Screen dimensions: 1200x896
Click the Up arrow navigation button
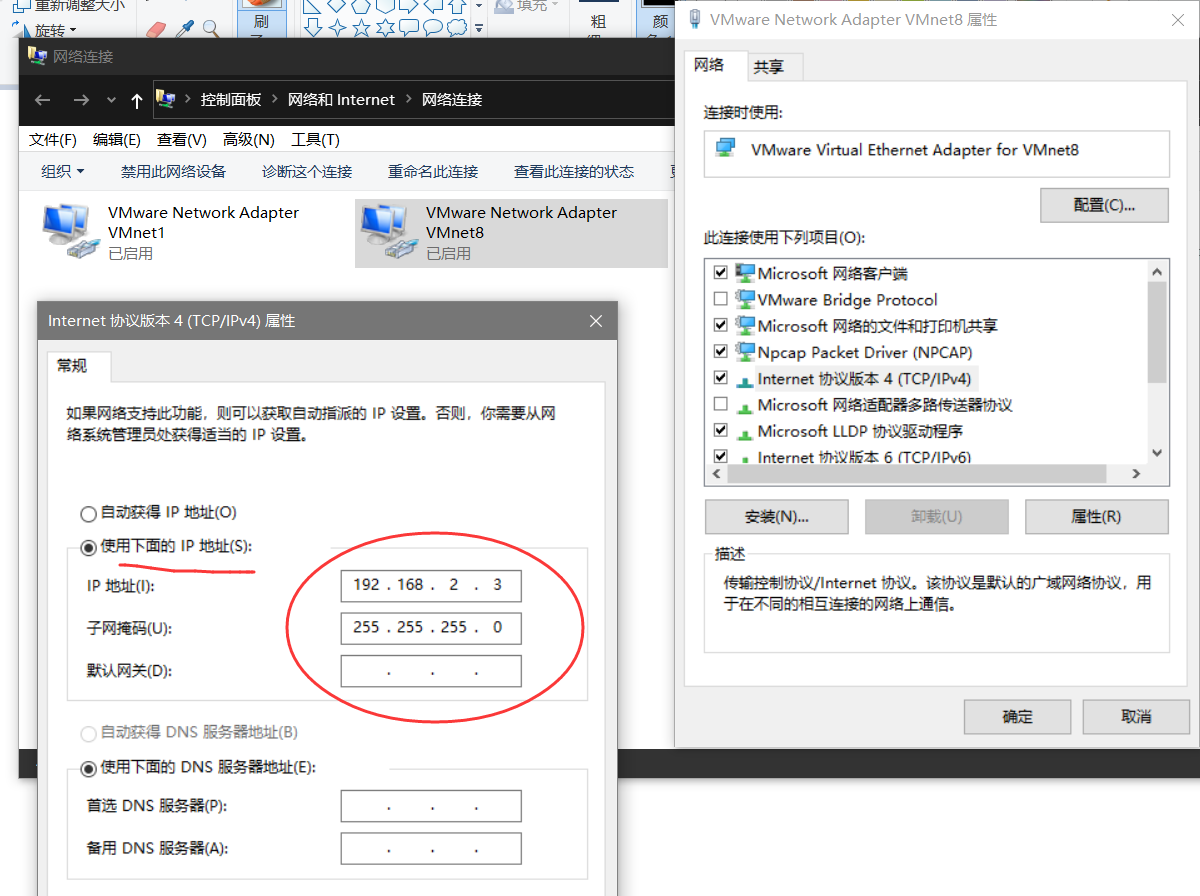pyautogui.click(x=137, y=100)
